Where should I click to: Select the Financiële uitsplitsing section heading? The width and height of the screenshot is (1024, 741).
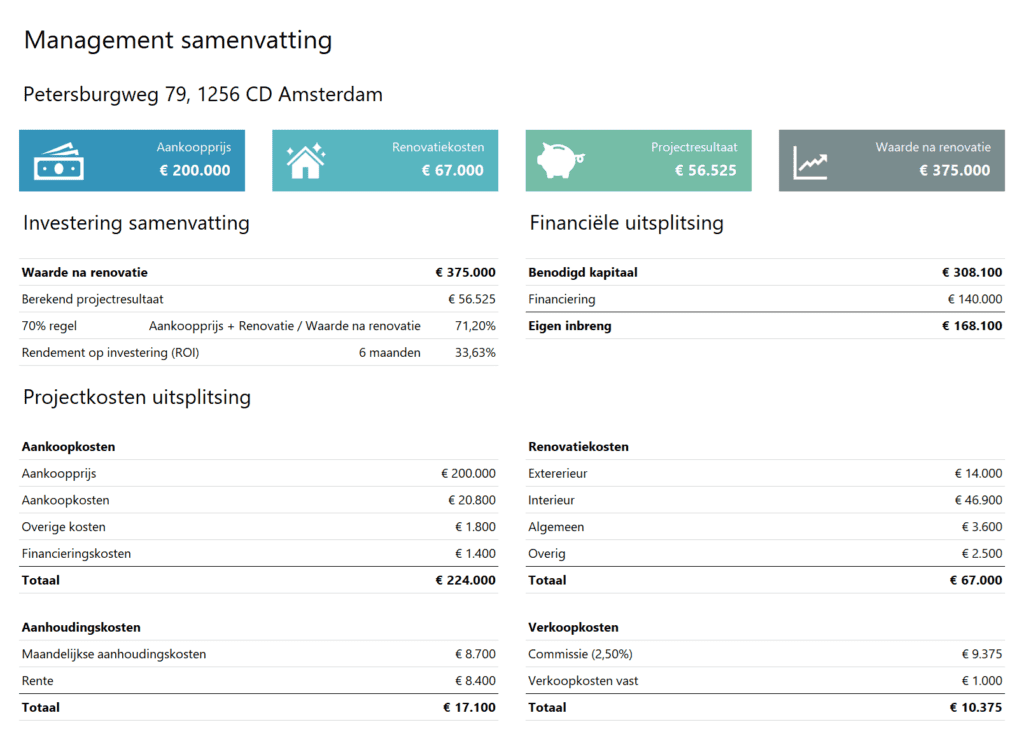[x=626, y=223]
